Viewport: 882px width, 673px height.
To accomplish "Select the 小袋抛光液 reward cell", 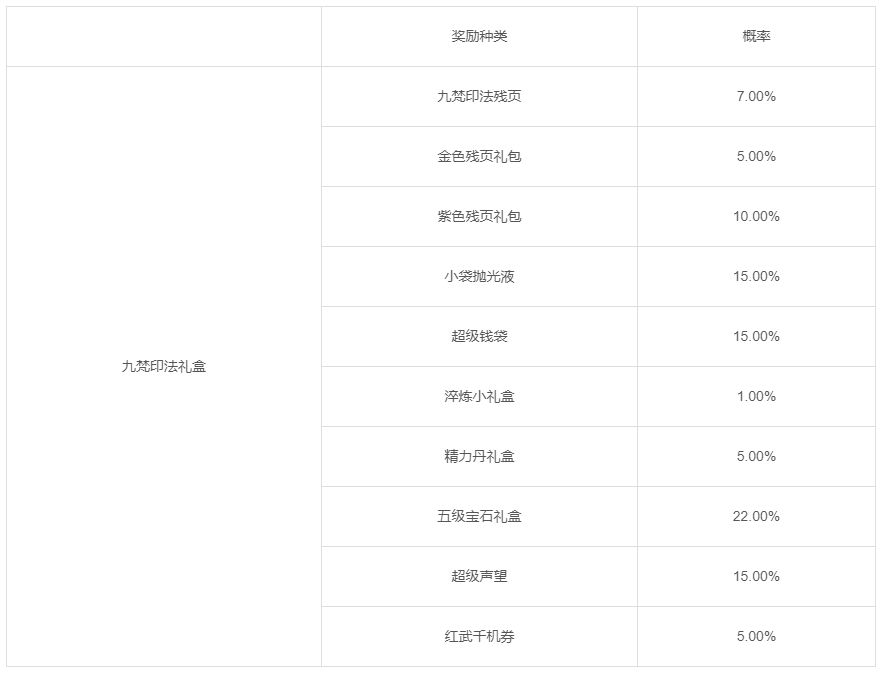I will 479,277.
